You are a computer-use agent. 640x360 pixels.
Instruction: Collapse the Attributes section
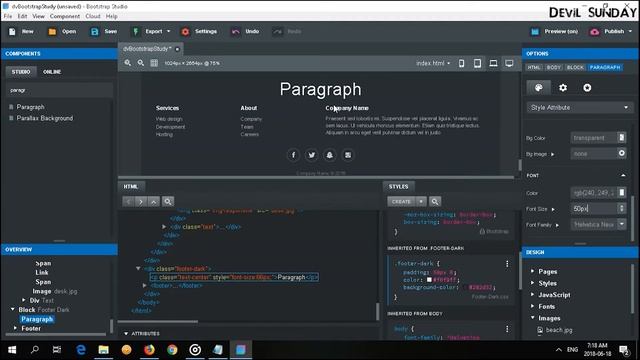pyautogui.click(x=126, y=333)
